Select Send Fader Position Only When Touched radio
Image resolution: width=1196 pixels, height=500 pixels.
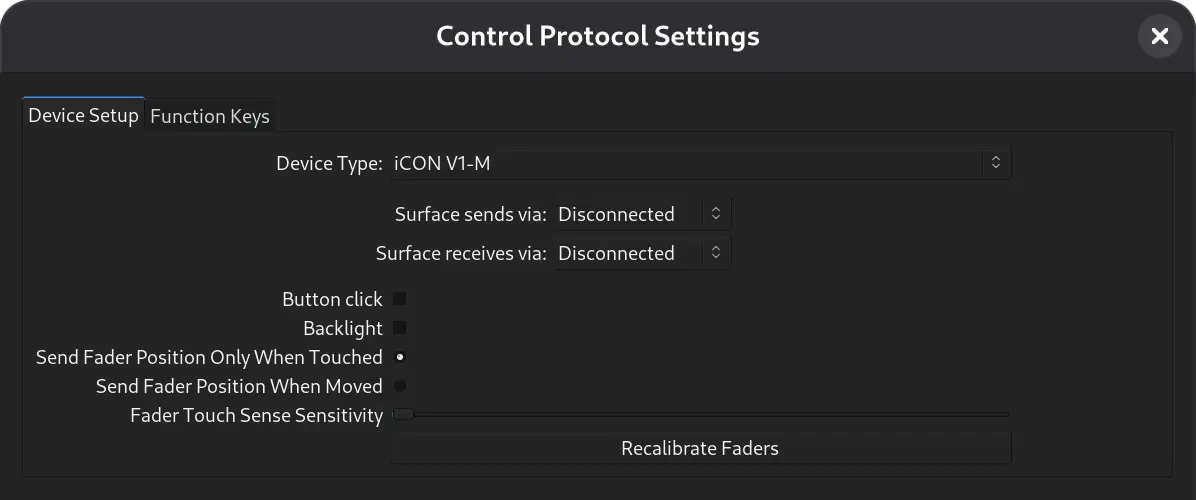(400, 357)
